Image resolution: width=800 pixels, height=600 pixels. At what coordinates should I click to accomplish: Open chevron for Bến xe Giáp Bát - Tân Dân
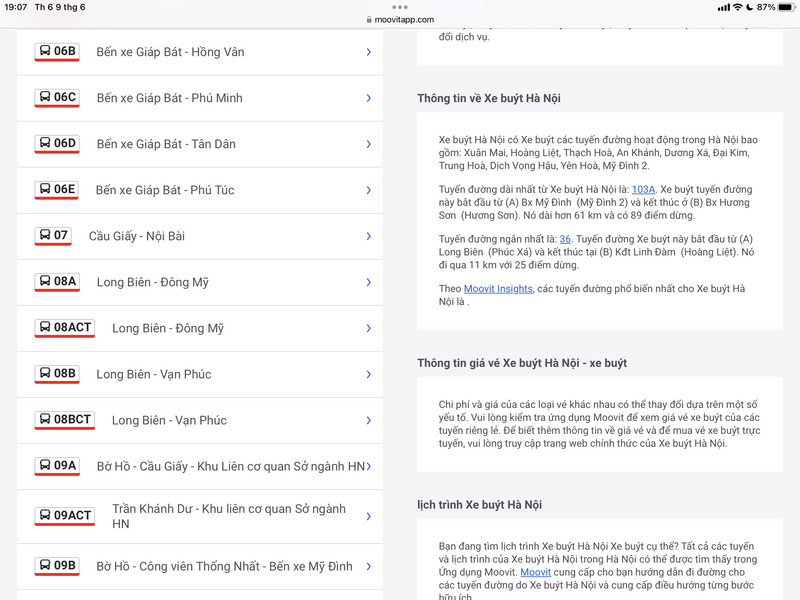pos(368,144)
